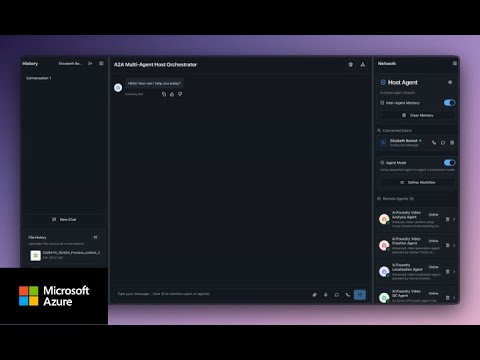Click the home icon in the chat header
480x360 pixels.
tap(351, 64)
